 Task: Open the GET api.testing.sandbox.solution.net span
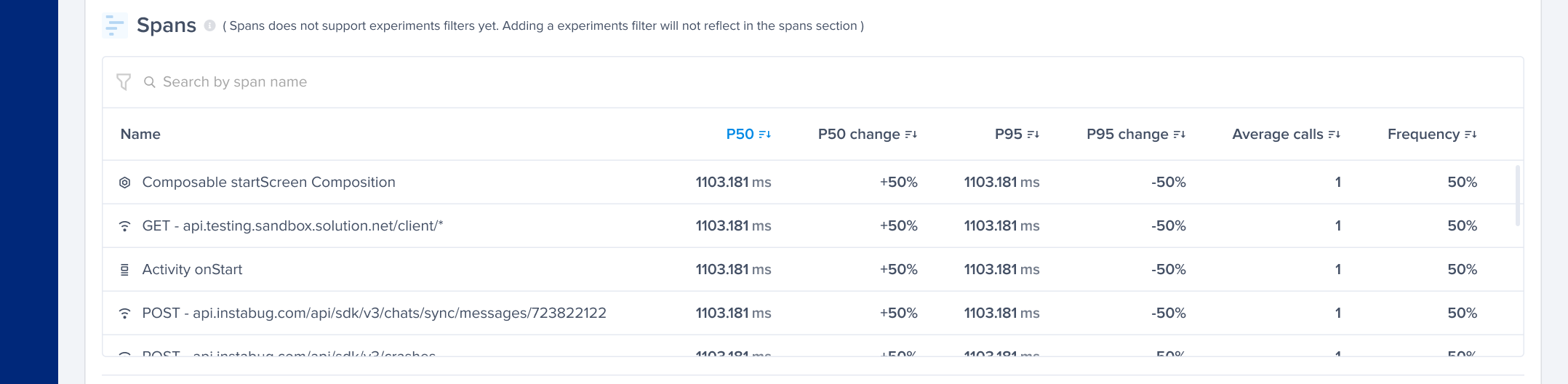click(x=292, y=226)
